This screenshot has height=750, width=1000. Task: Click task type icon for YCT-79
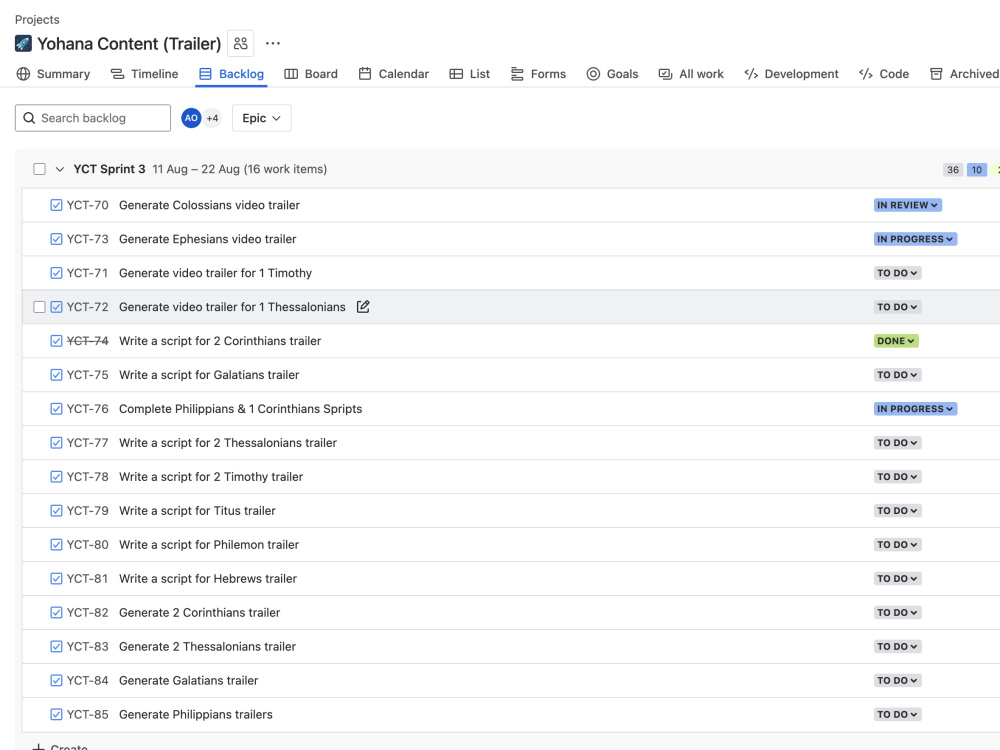click(56, 511)
